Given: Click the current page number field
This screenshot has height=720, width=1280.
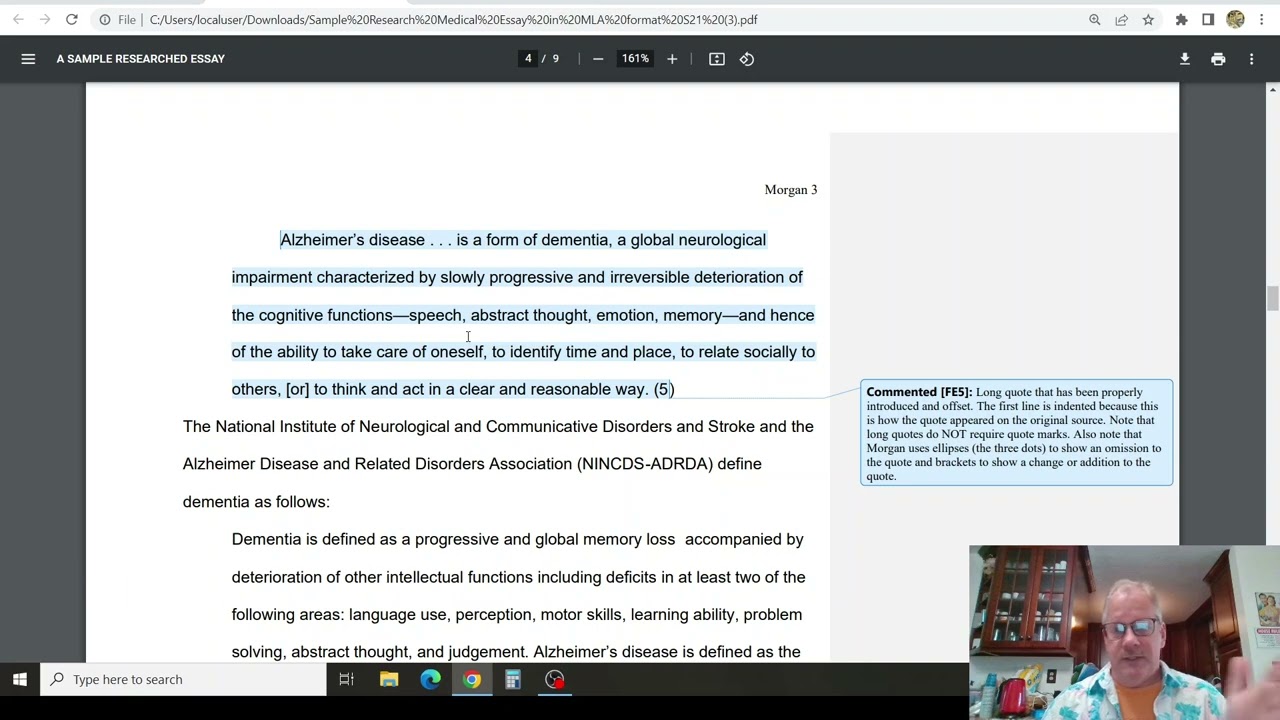Looking at the screenshot, I should tap(528, 59).
